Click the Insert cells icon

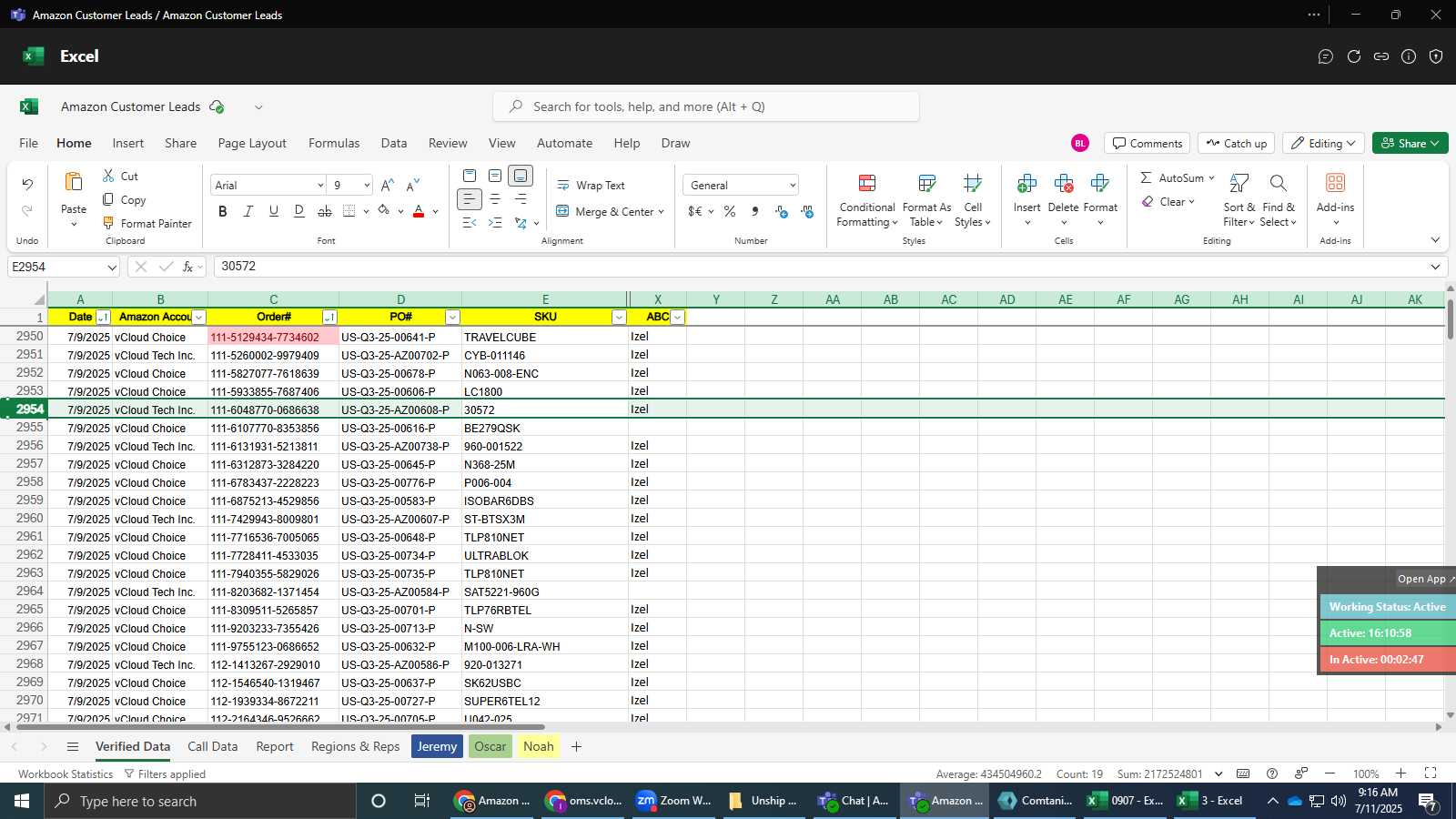point(1027,184)
